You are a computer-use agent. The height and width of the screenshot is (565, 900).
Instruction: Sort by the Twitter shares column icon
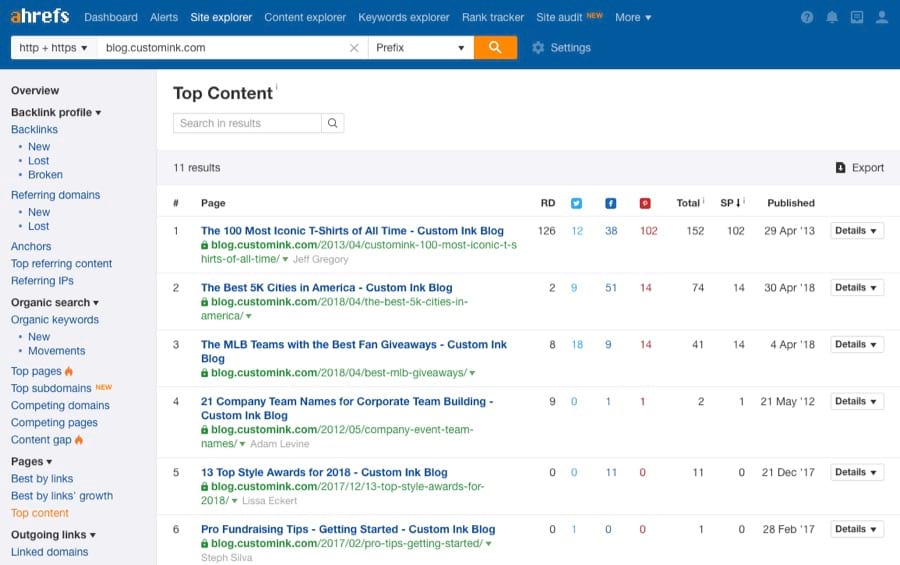point(576,203)
